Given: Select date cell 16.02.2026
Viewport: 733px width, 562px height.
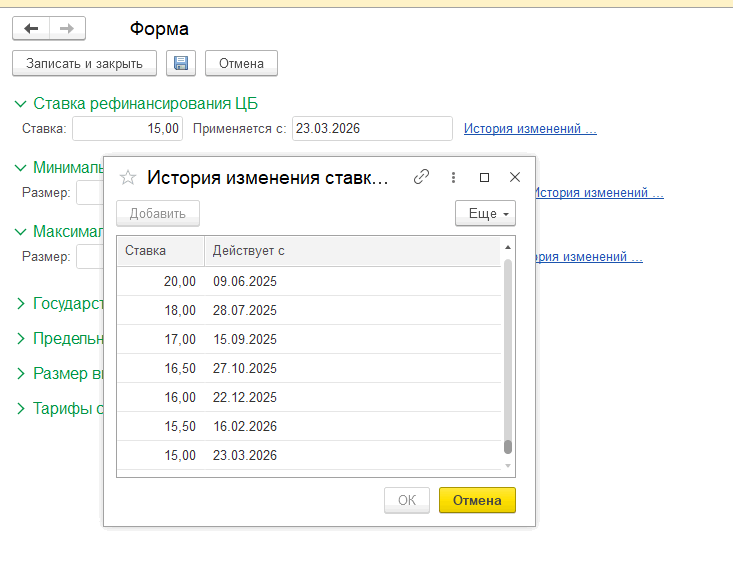Looking at the screenshot, I should click(x=352, y=426).
